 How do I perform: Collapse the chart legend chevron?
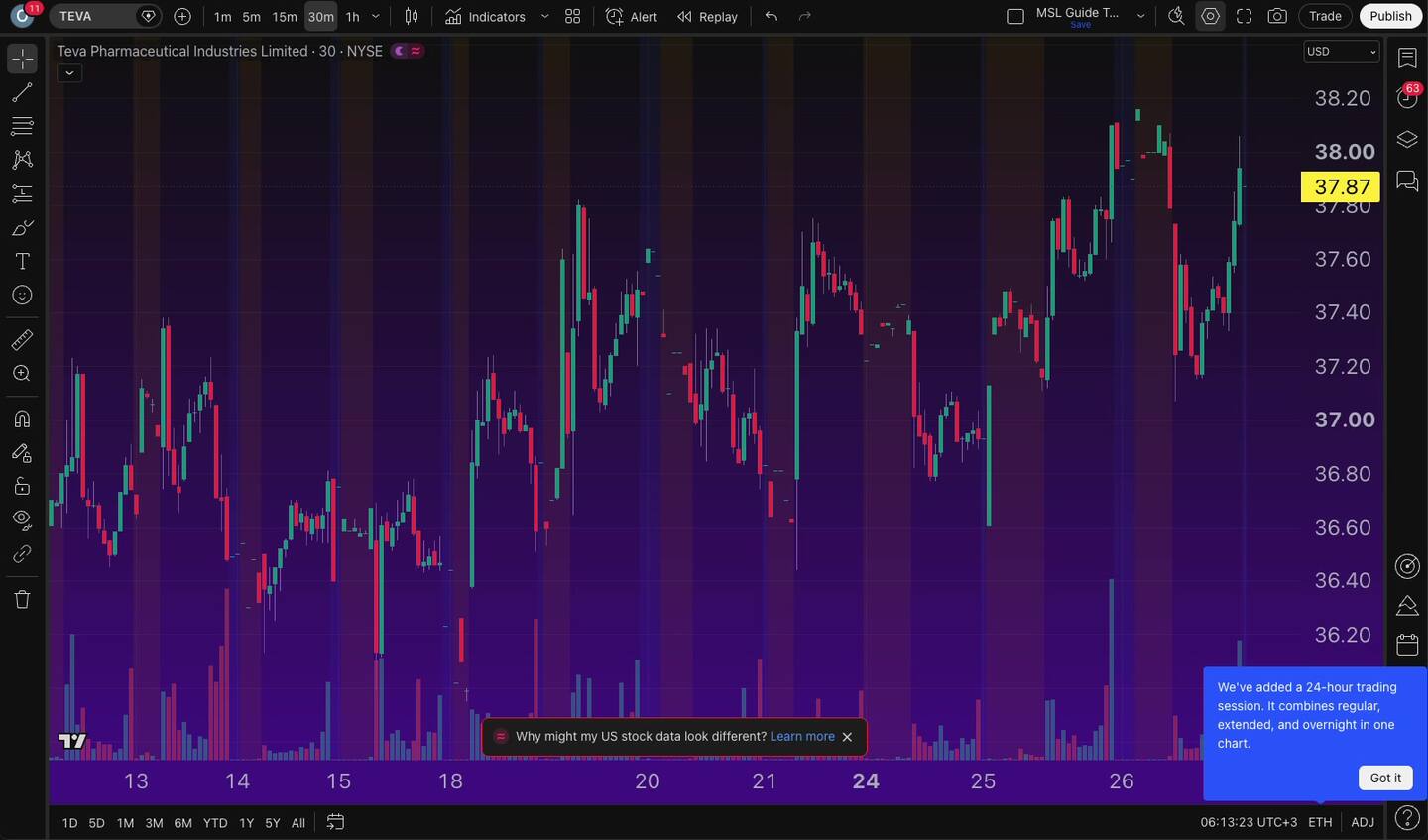(68, 72)
